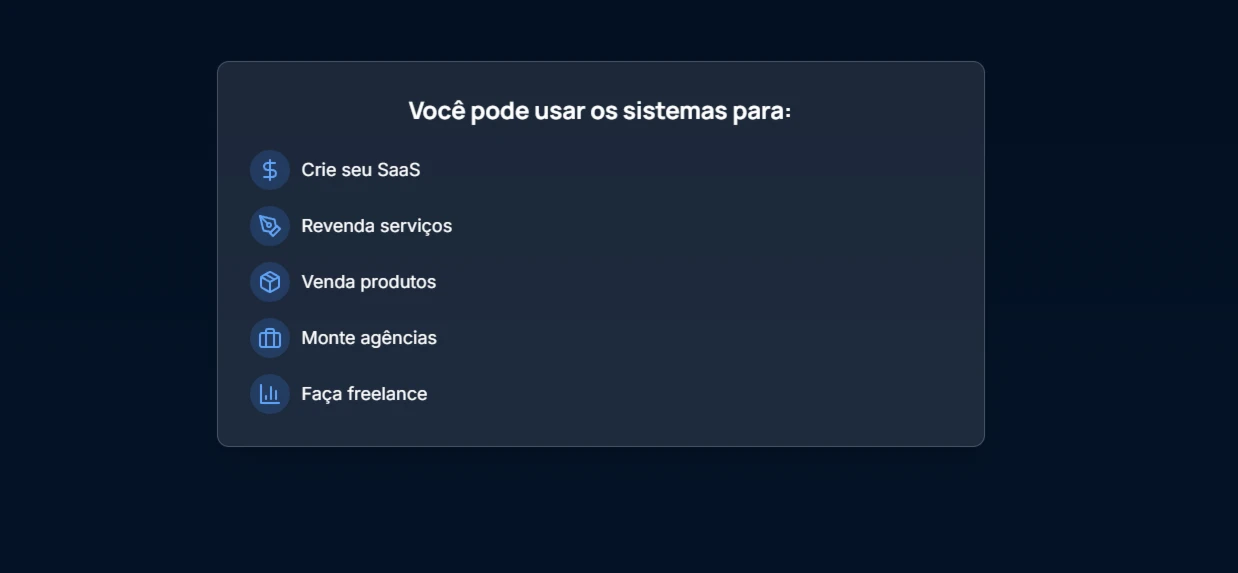Click the dollar sign icon

pyautogui.click(x=270, y=170)
